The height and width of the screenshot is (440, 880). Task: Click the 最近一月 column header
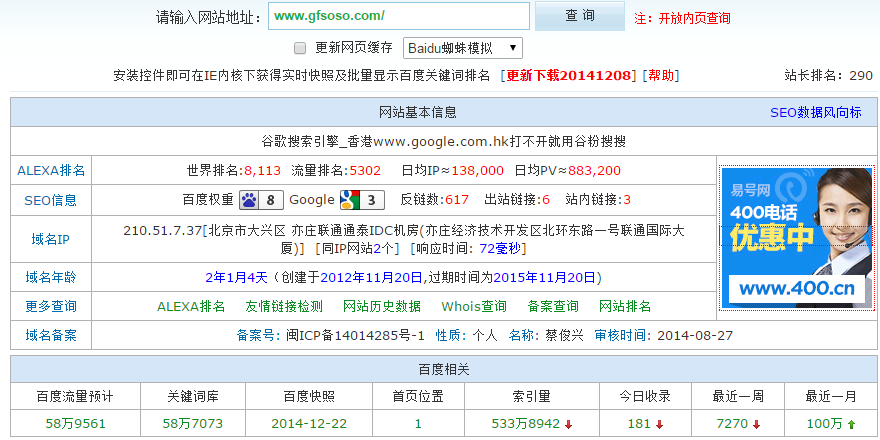[x=831, y=397]
